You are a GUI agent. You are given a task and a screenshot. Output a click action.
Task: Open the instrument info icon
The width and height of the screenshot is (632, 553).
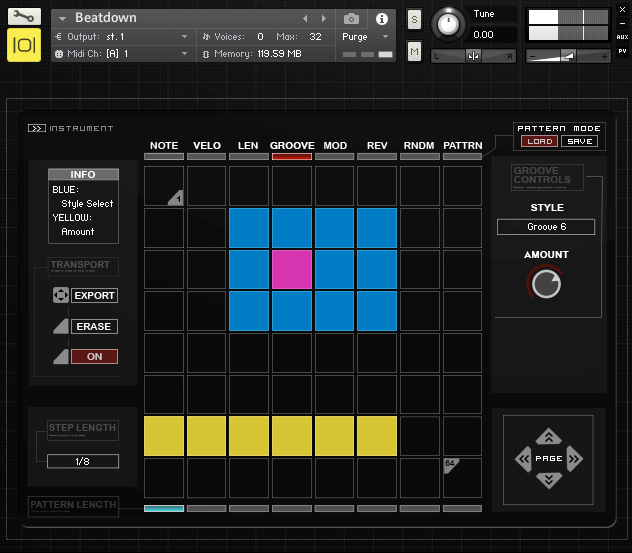click(381, 19)
